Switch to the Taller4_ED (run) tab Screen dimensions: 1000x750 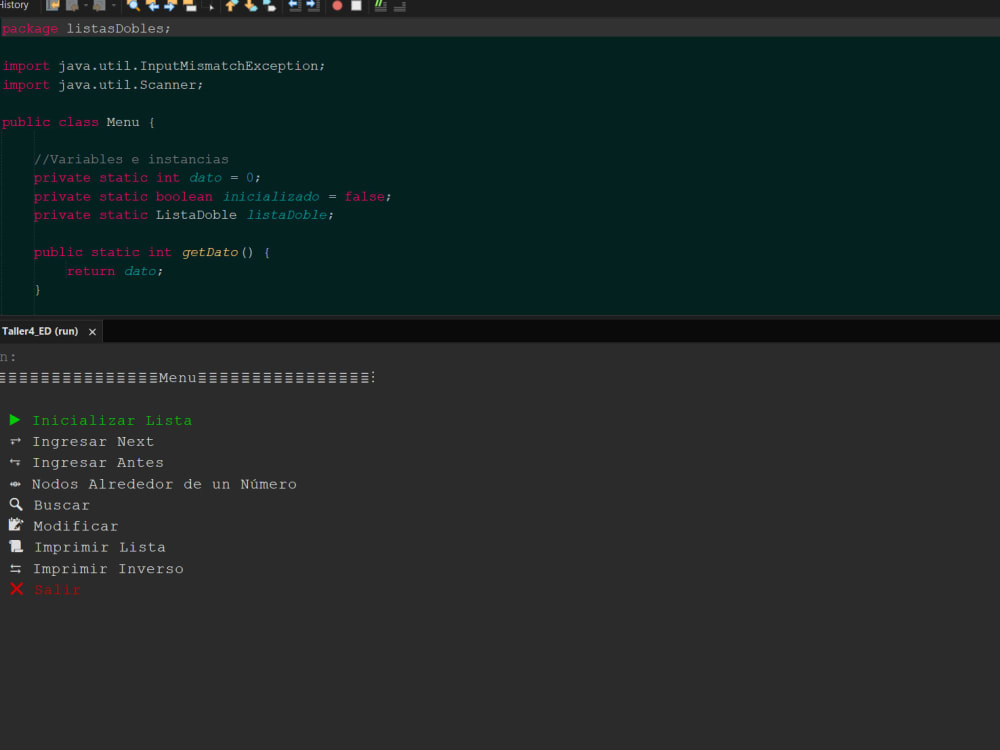[40, 330]
